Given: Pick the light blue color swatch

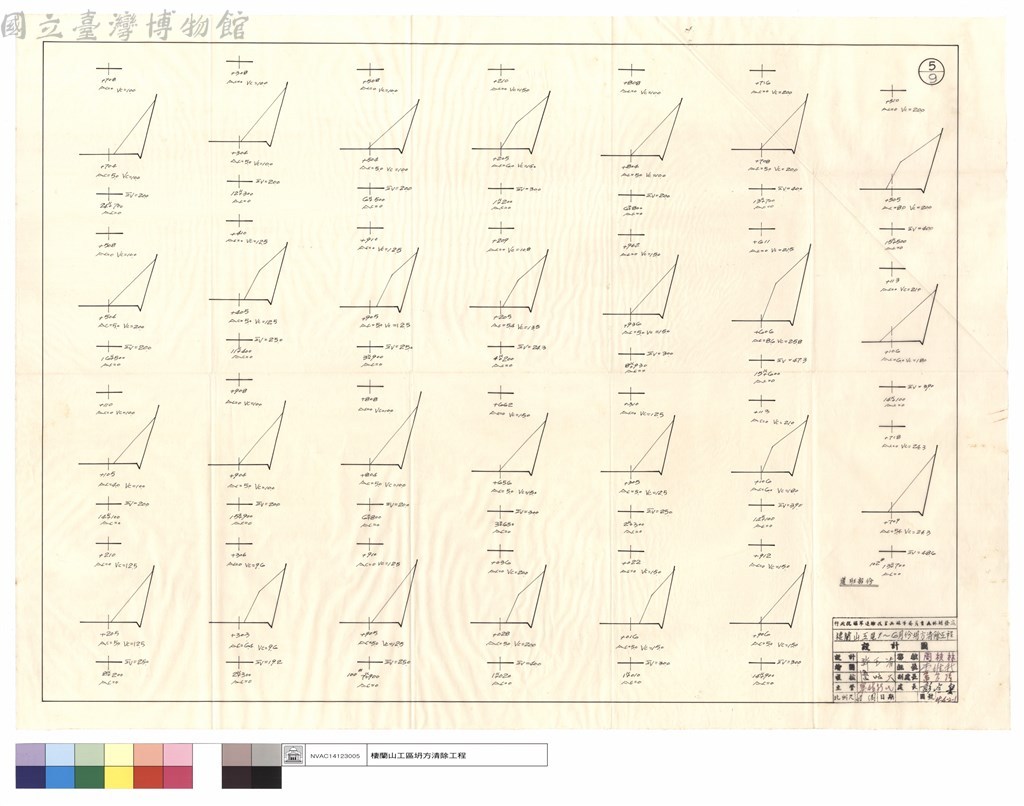Looking at the screenshot, I should click(x=60, y=755).
